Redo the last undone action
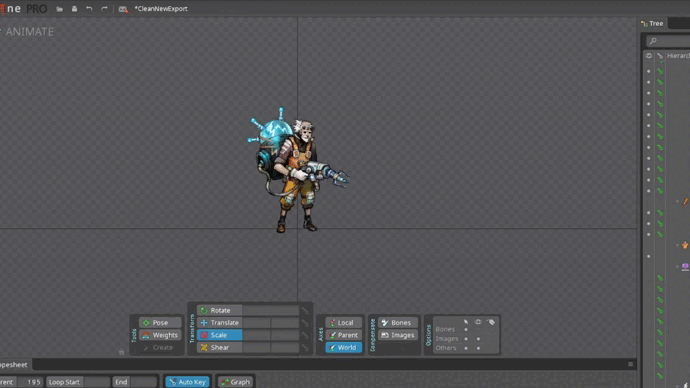 [104, 9]
